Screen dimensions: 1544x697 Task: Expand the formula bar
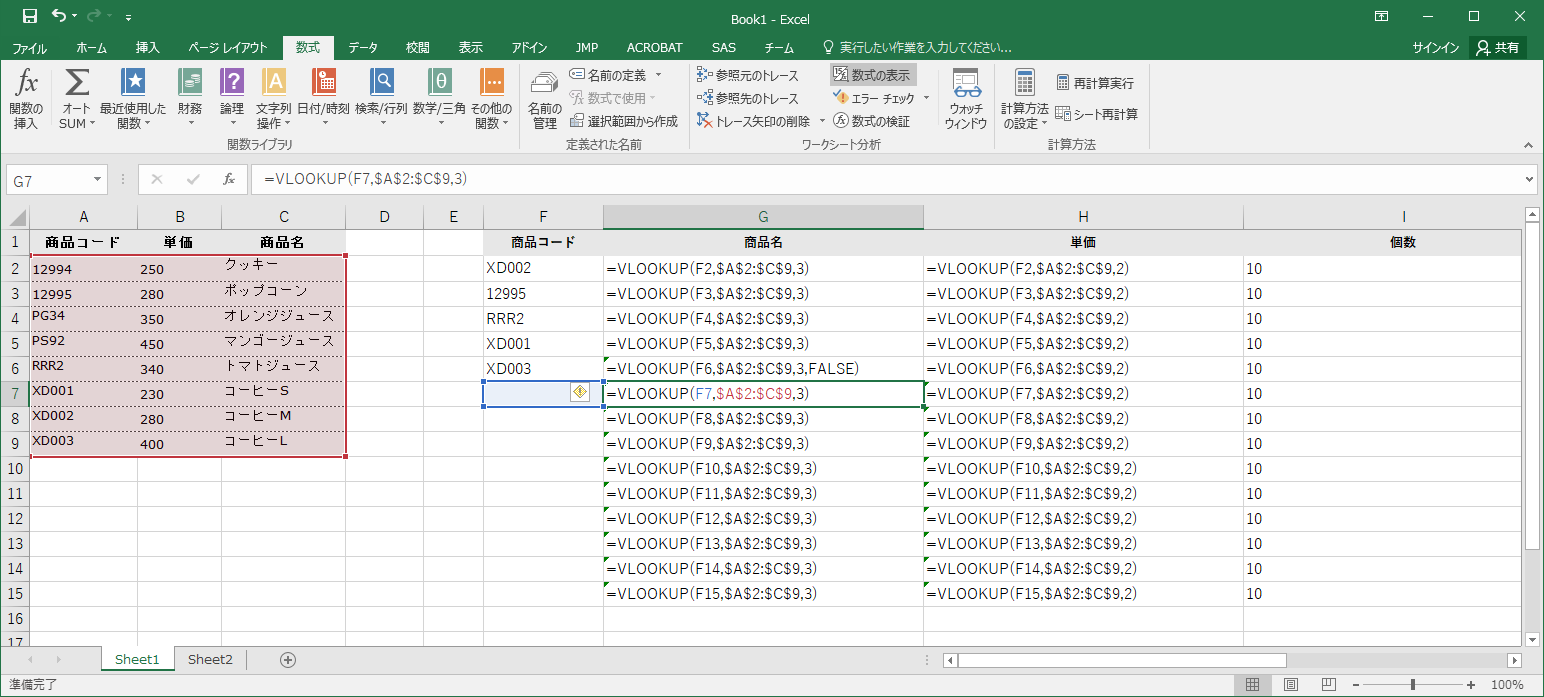click(x=1529, y=179)
